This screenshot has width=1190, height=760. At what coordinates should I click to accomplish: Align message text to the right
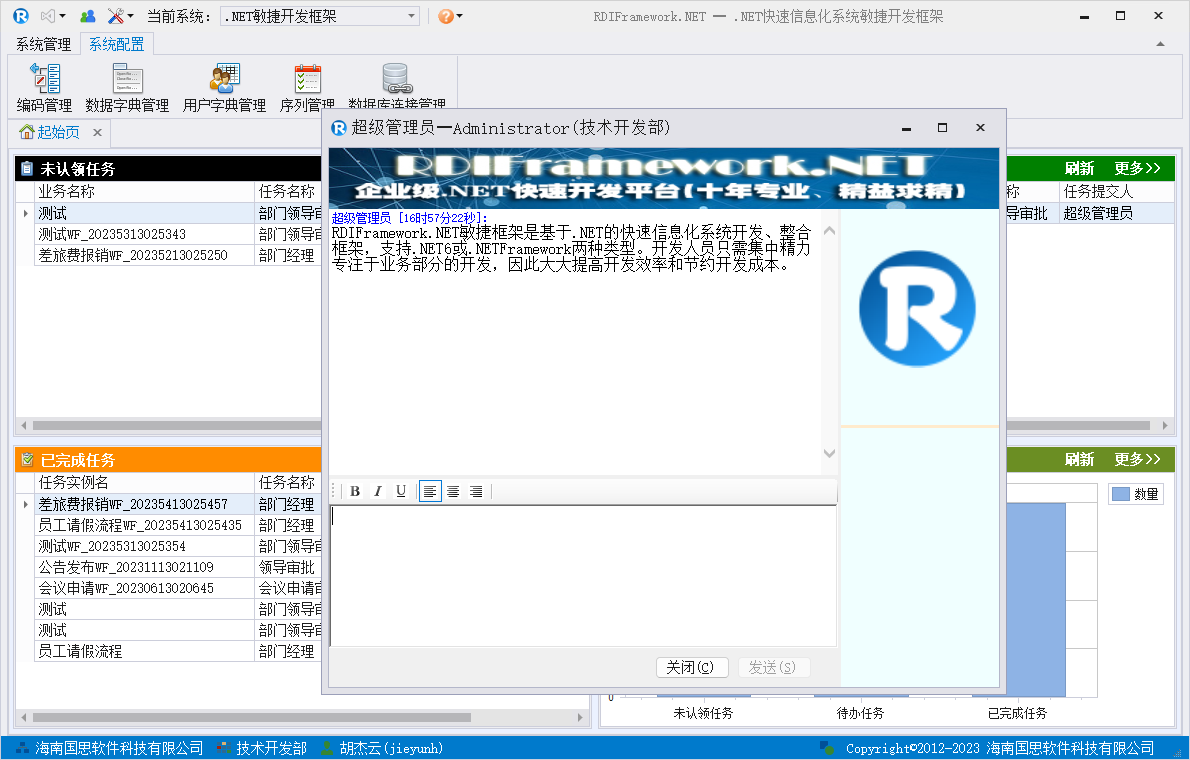(x=476, y=491)
